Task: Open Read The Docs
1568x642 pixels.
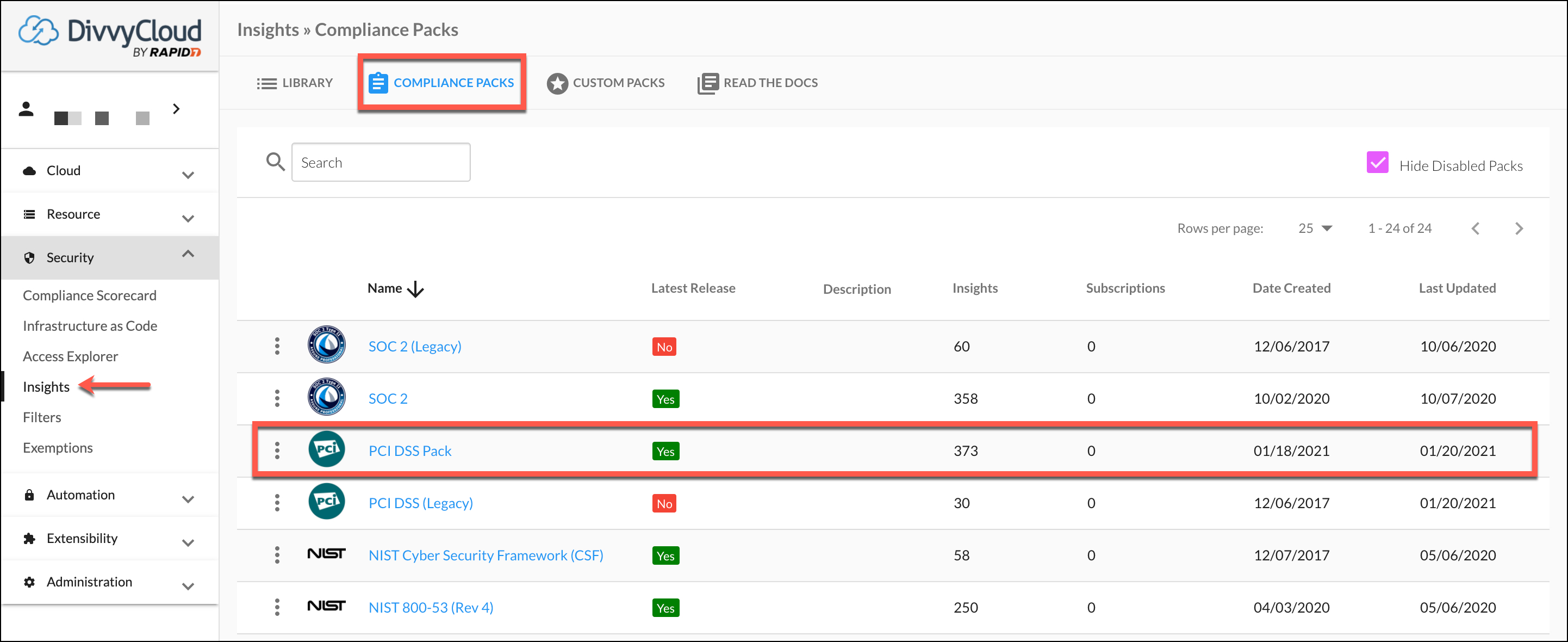Action: tap(757, 83)
